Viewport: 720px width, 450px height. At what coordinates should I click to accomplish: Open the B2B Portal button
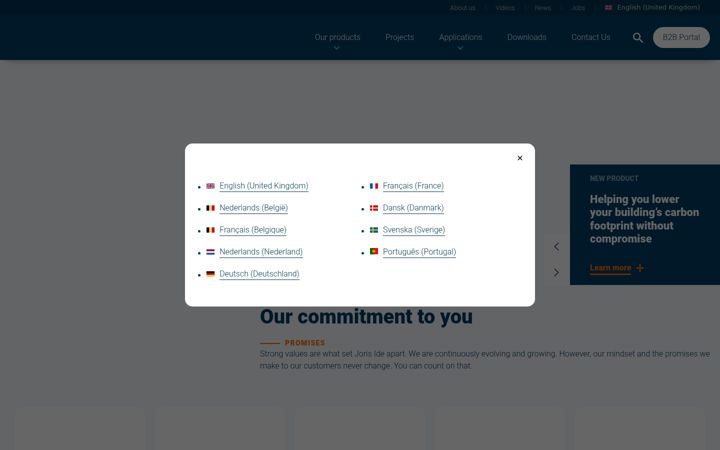[x=681, y=37]
